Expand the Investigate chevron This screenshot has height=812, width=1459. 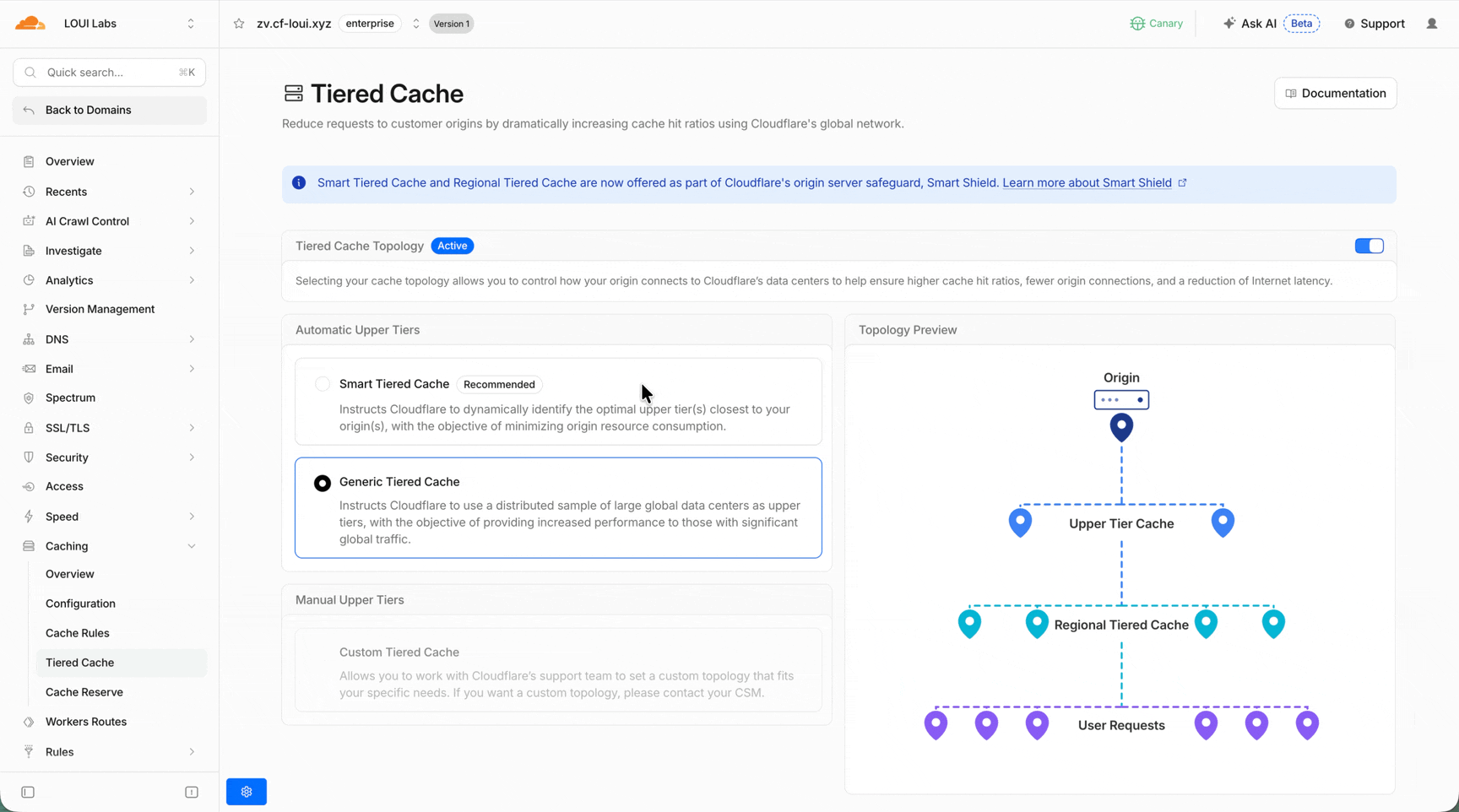pyautogui.click(x=192, y=251)
